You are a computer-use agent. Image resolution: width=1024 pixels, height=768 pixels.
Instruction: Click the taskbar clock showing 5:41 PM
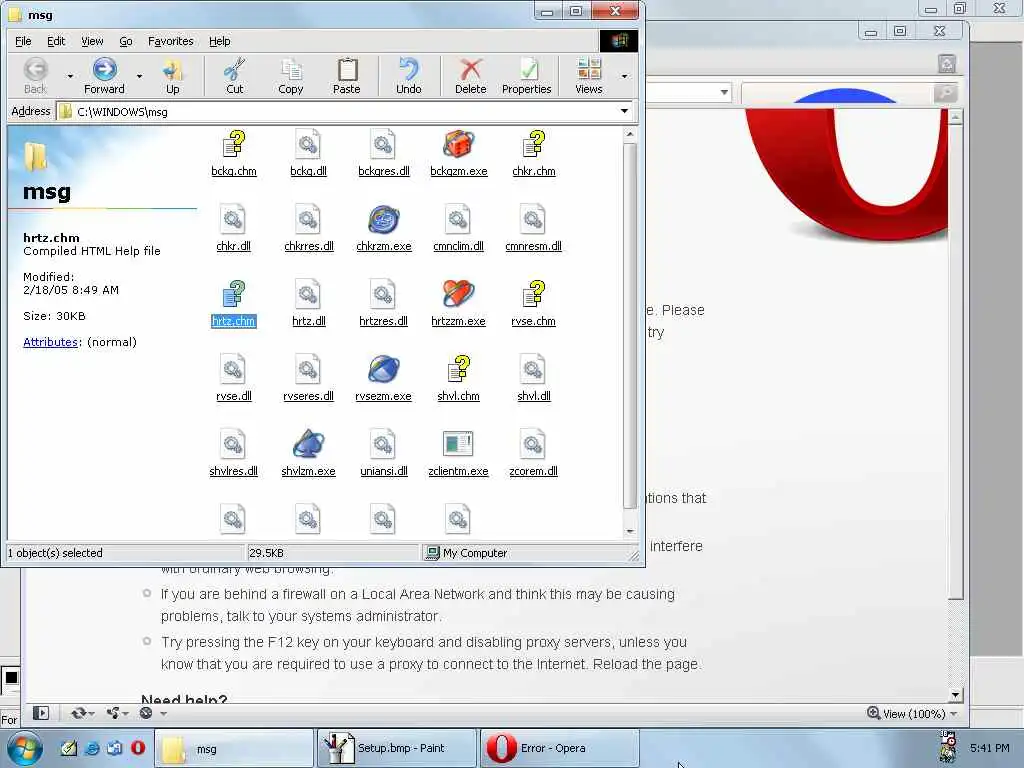click(x=989, y=748)
